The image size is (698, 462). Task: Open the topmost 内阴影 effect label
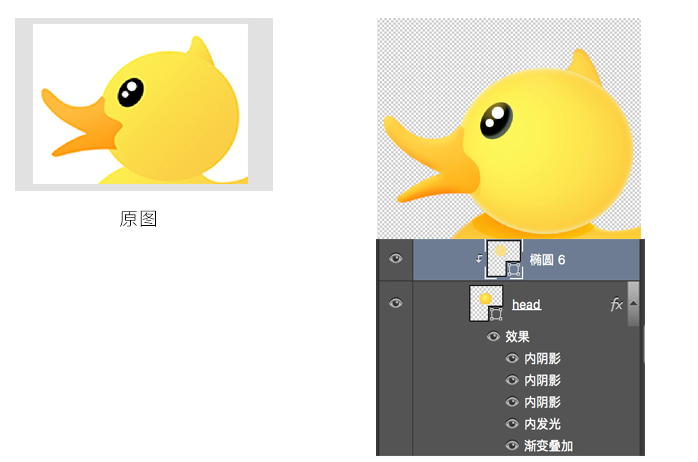[x=542, y=358]
